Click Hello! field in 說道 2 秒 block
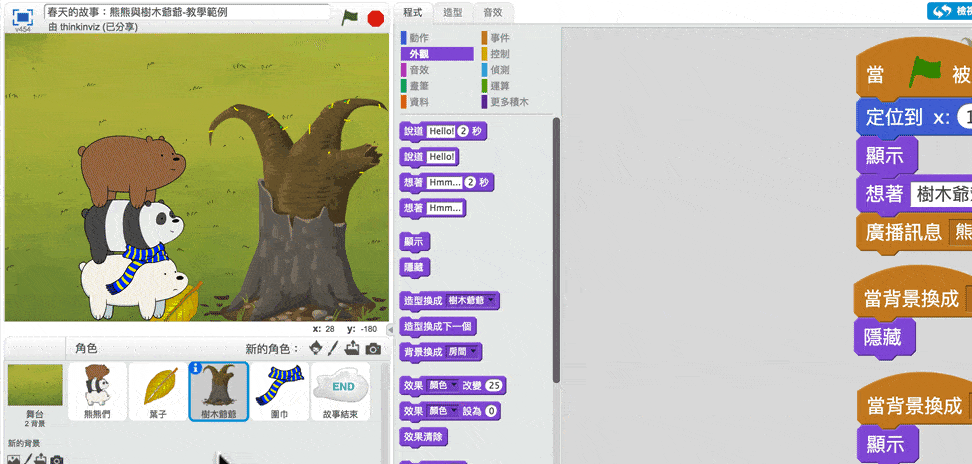The height and width of the screenshot is (464, 972). pyautogui.click(x=441, y=131)
